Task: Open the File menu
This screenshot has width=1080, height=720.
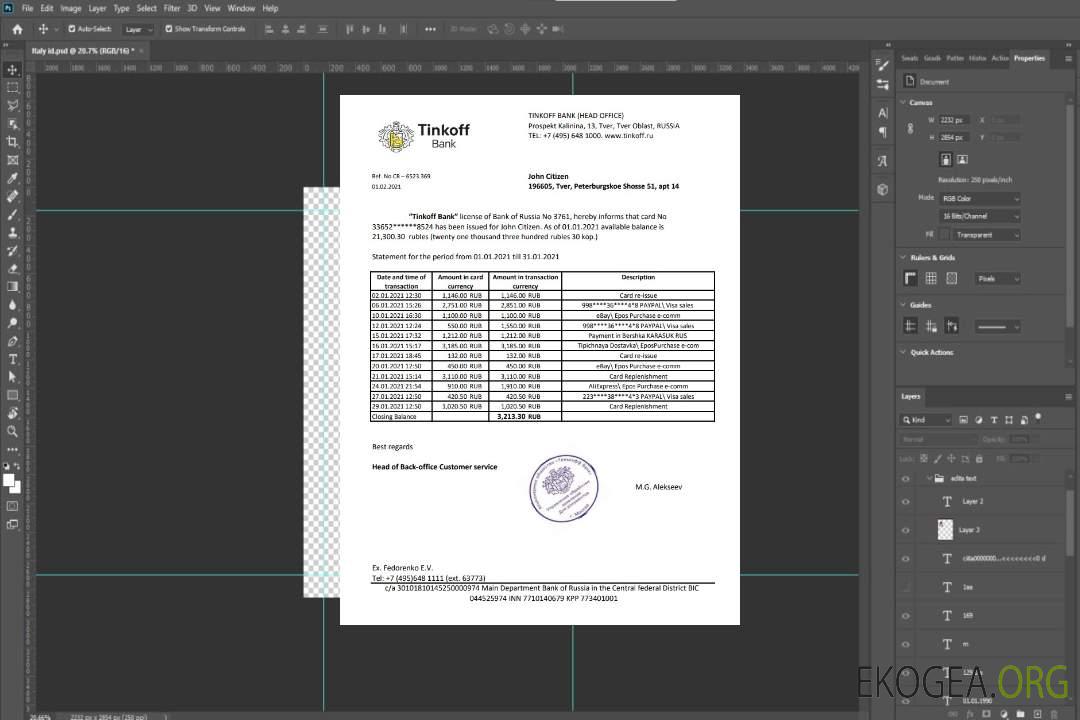Action: pos(28,8)
